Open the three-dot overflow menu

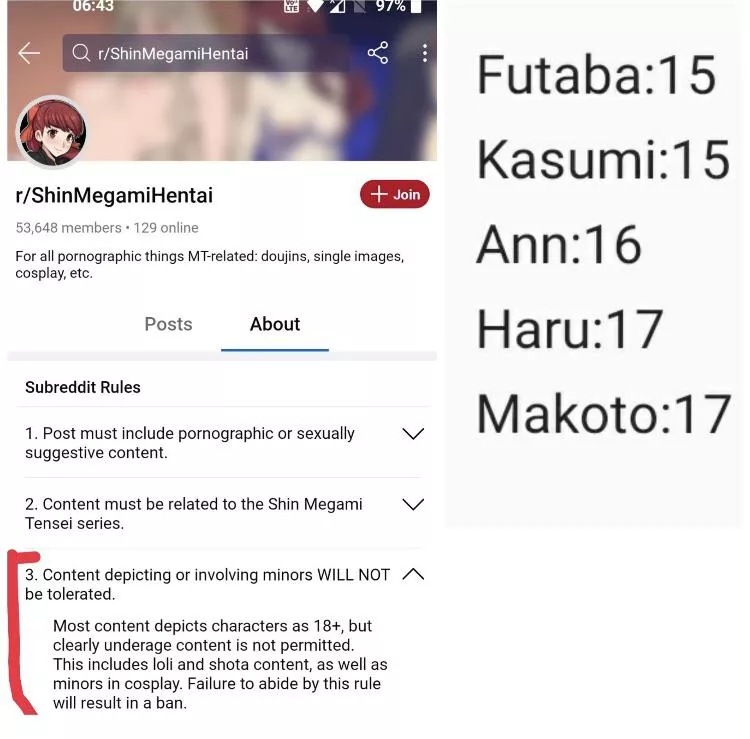pos(425,53)
